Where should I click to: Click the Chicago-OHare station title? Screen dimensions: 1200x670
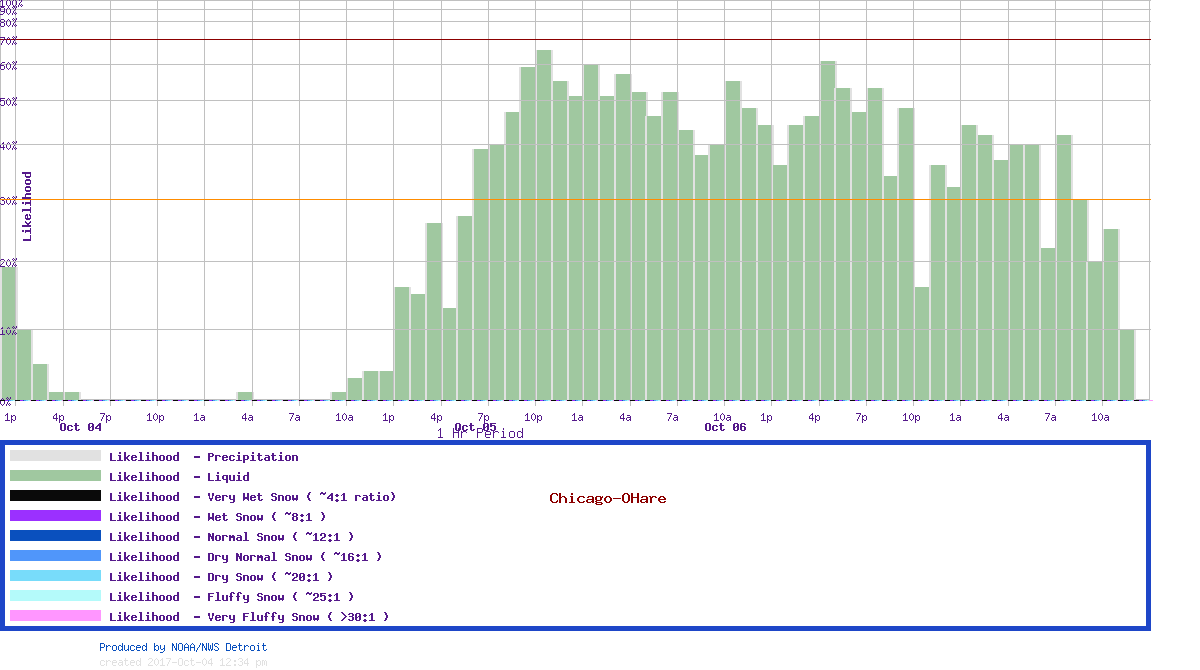[607, 498]
